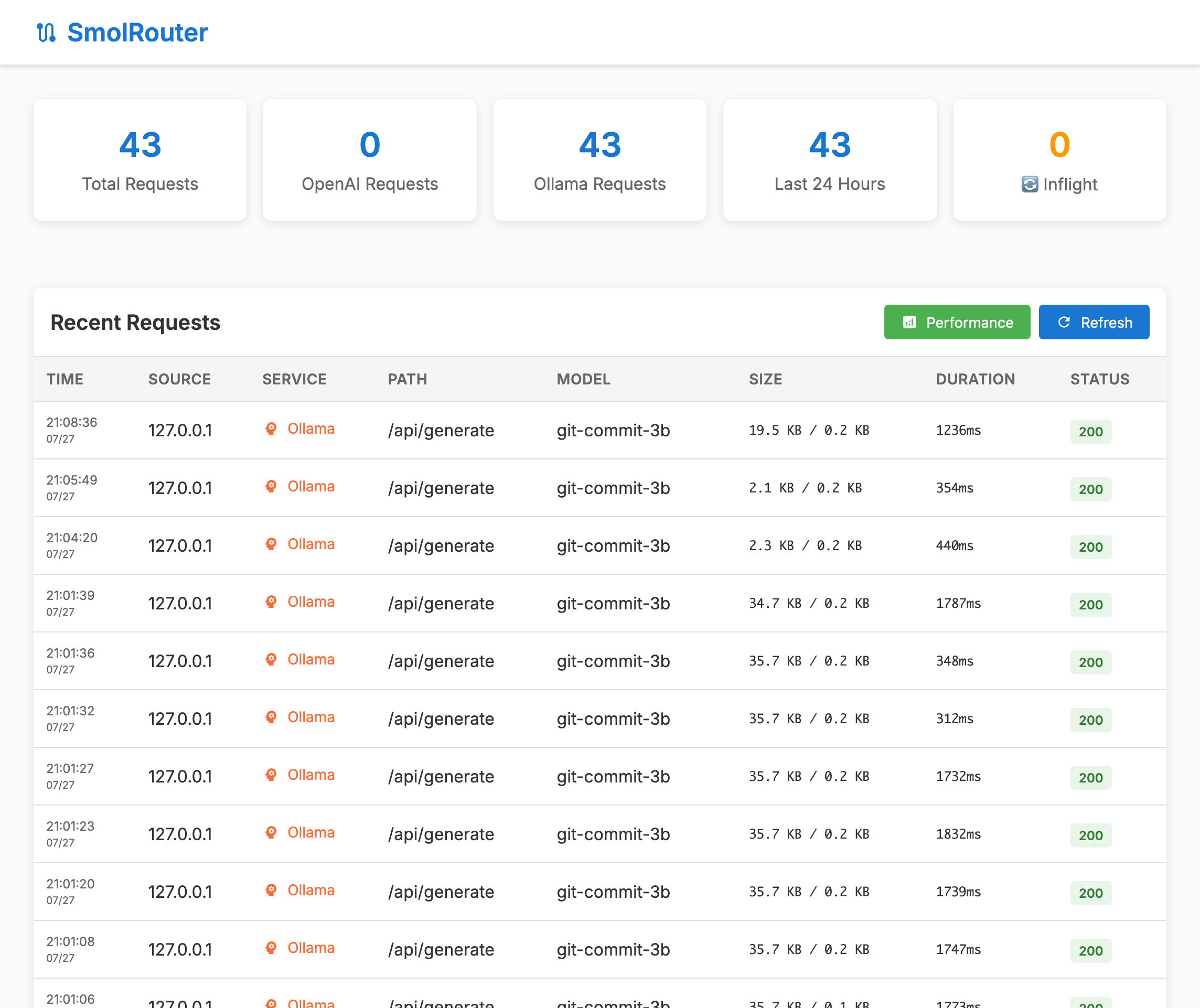
Task: Click the Ollama icon on the 21:01:39 row
Action: [271, 602]
